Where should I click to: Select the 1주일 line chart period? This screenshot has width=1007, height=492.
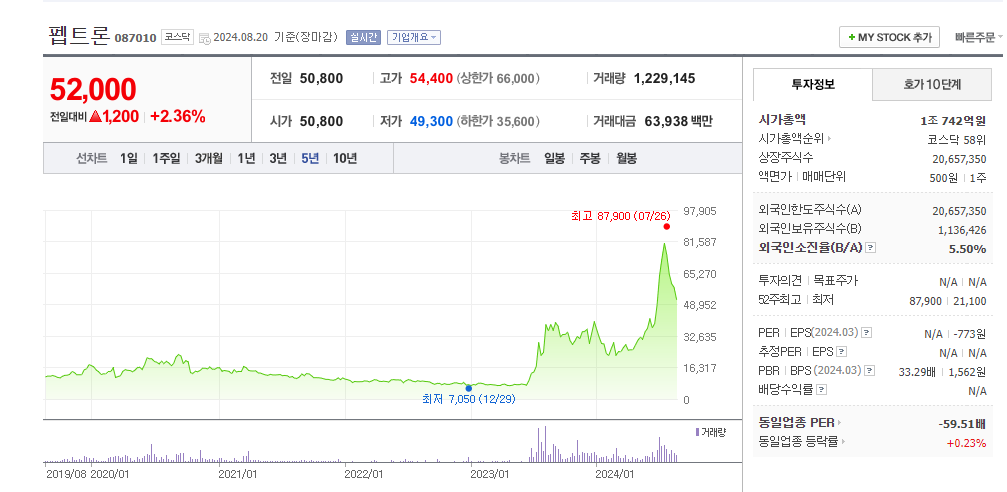tap(166, 158)
